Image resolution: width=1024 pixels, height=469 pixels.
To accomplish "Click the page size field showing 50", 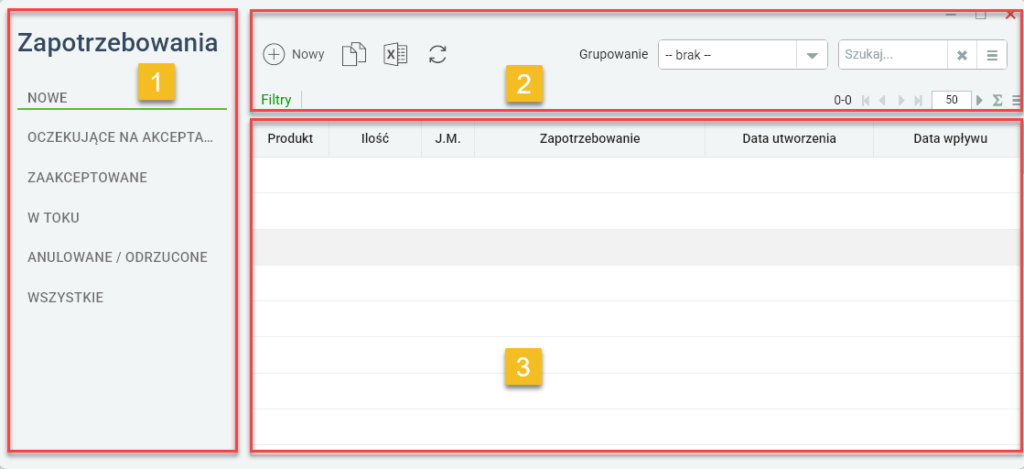I will pyautogui.click(x=952, y=100).
